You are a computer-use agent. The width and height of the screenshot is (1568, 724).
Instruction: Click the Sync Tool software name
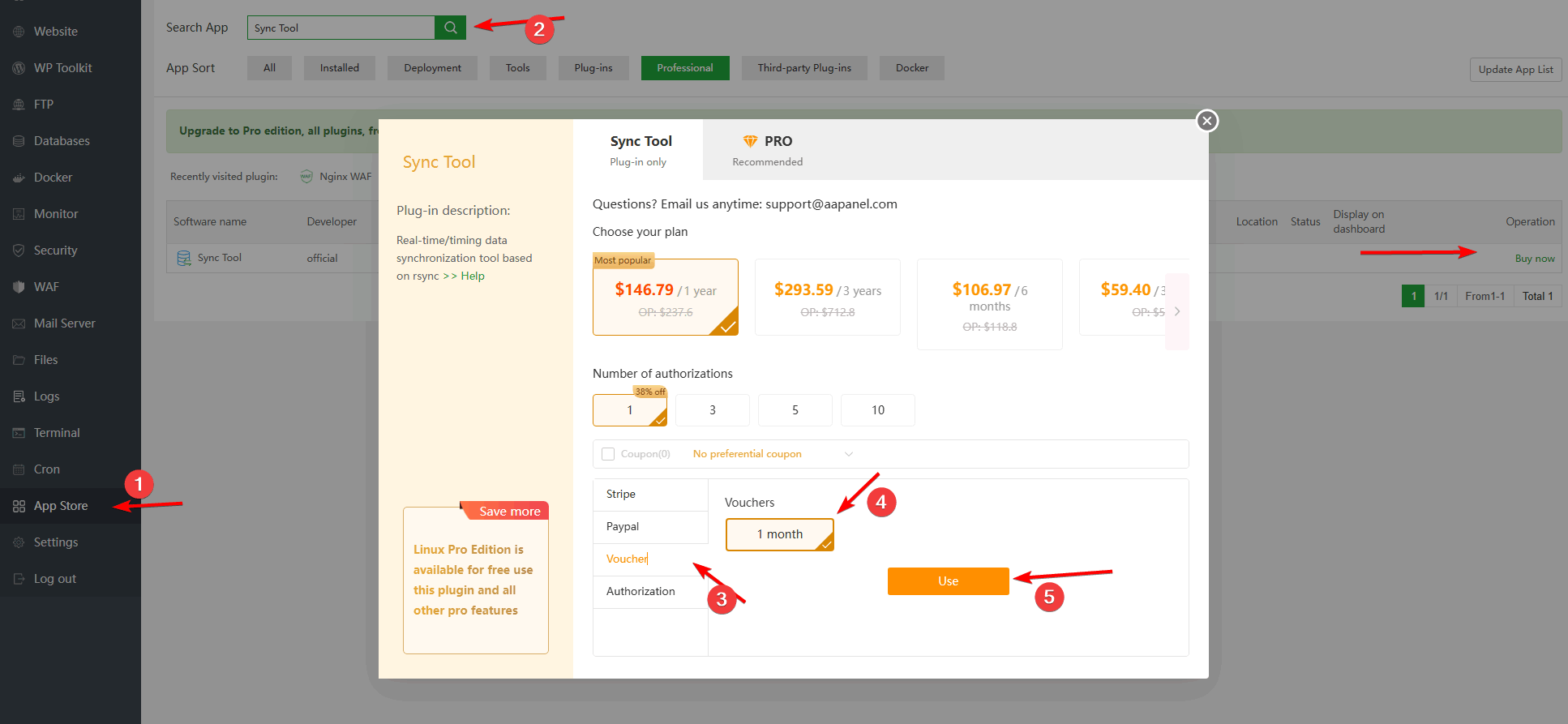(x=220, y=258)
